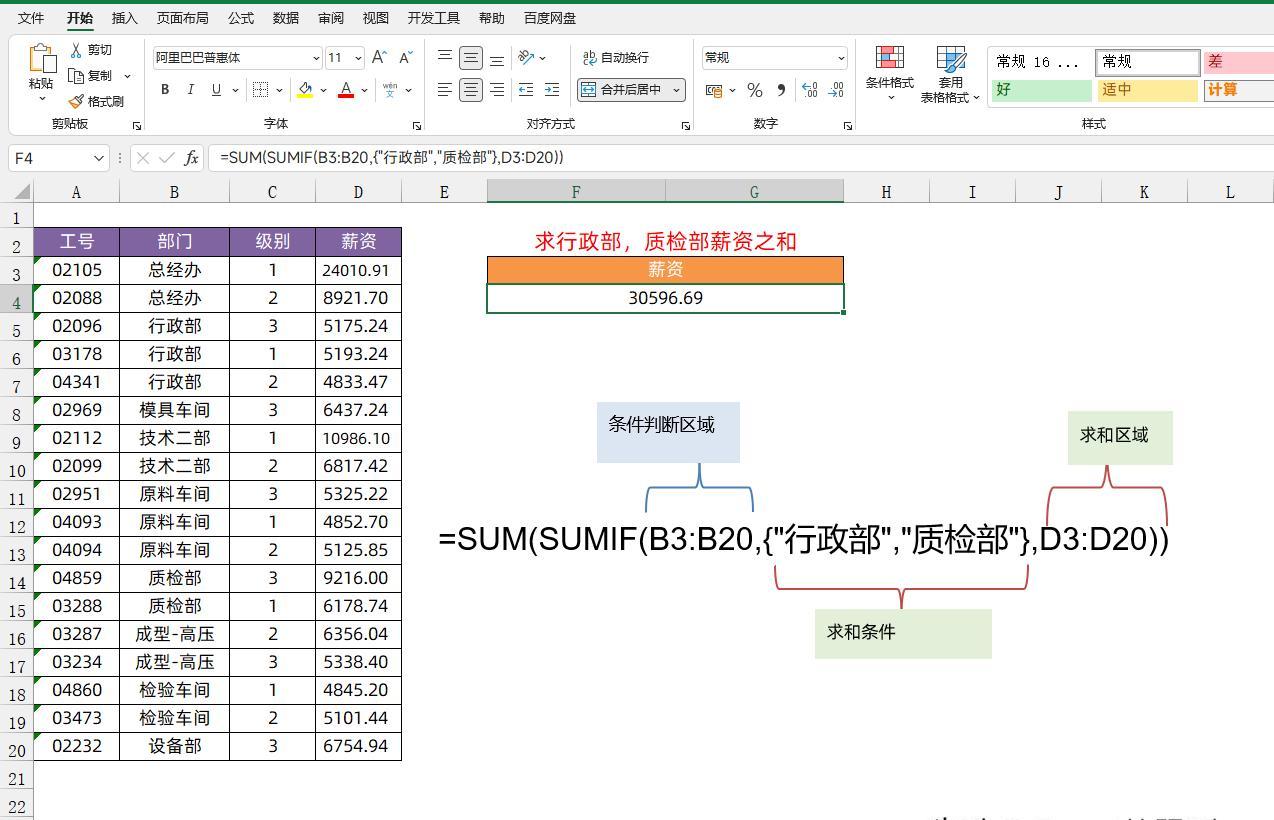
Task: Switch to the 开发工具 (Developer) tab
Action: (x=434, y=18)
